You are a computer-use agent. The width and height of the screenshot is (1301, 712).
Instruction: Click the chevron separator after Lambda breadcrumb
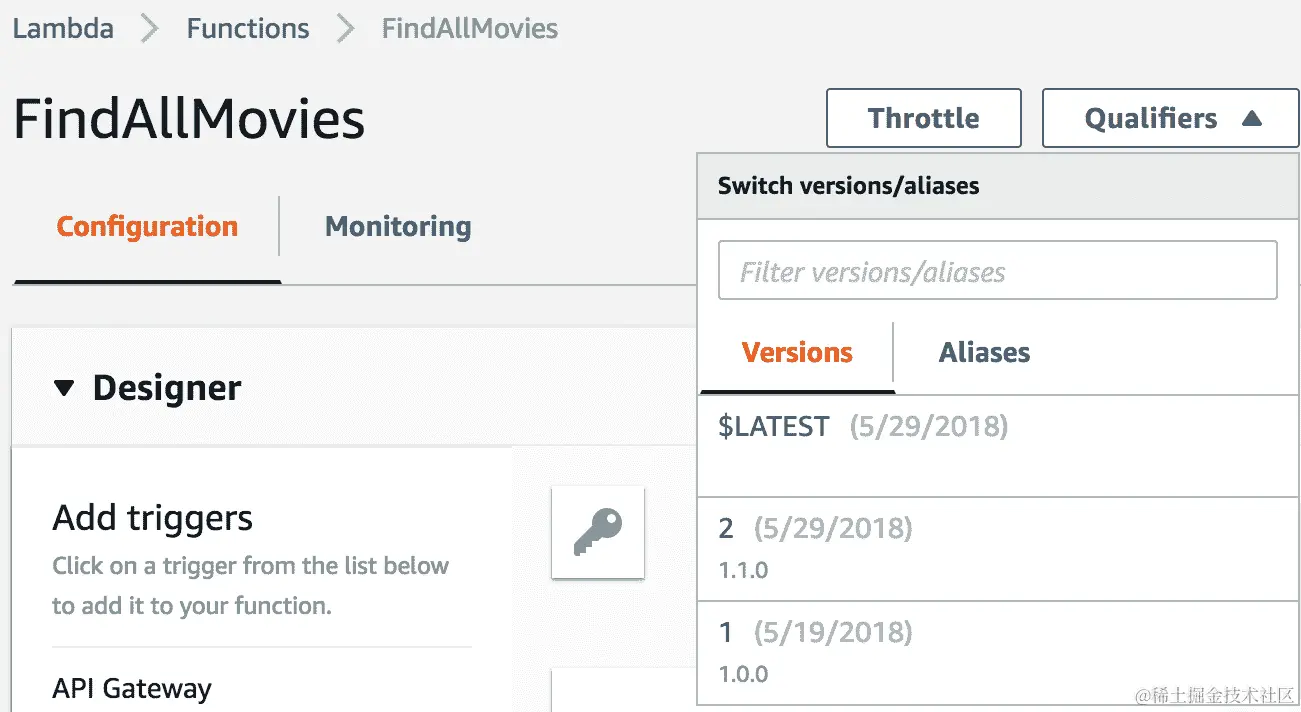[x=150, y=28]
